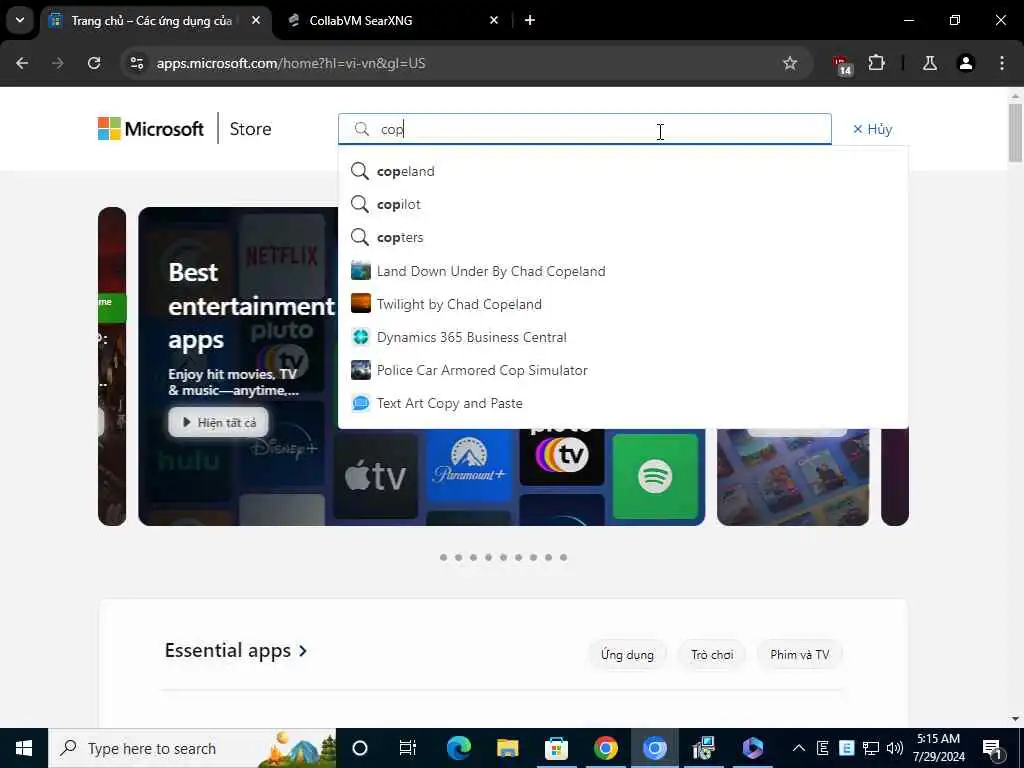The width and height of the screenshot is (1024, 768).
Task: Reload the Microsoft Store page
Action: pos(94,63)
